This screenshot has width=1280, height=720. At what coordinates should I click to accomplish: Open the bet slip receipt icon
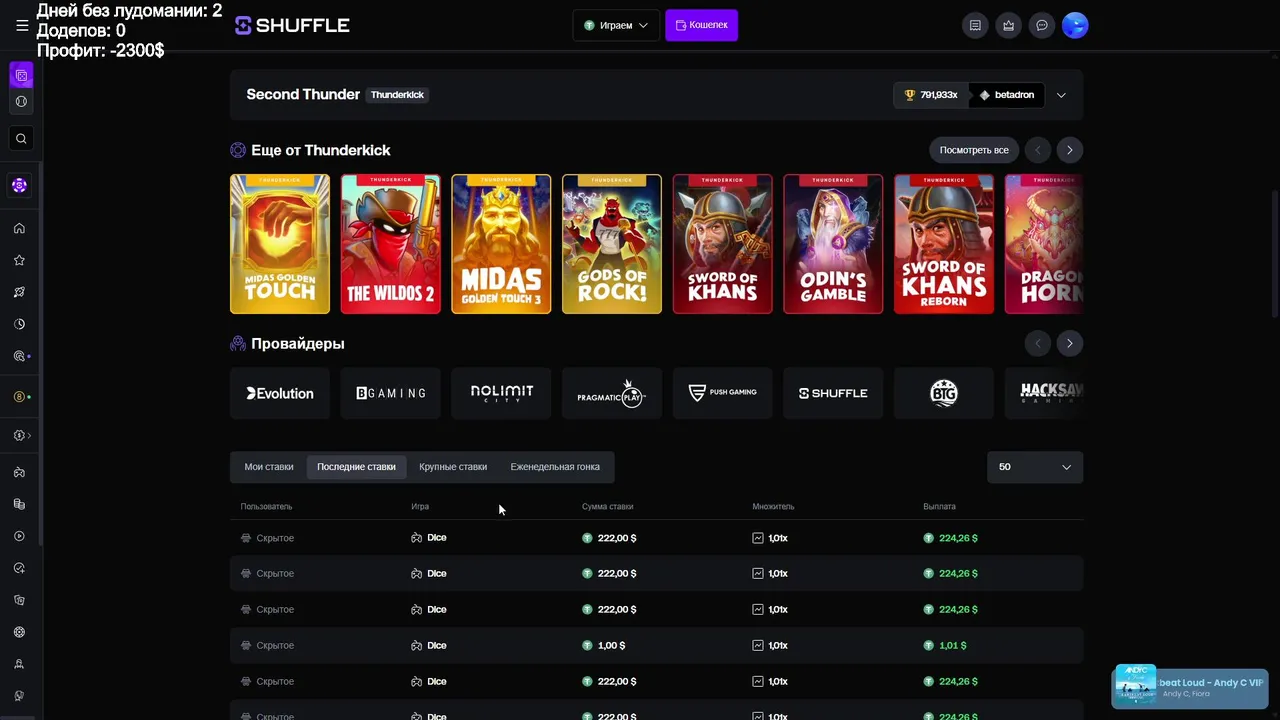pyautogui.click(x=975, y=26)
